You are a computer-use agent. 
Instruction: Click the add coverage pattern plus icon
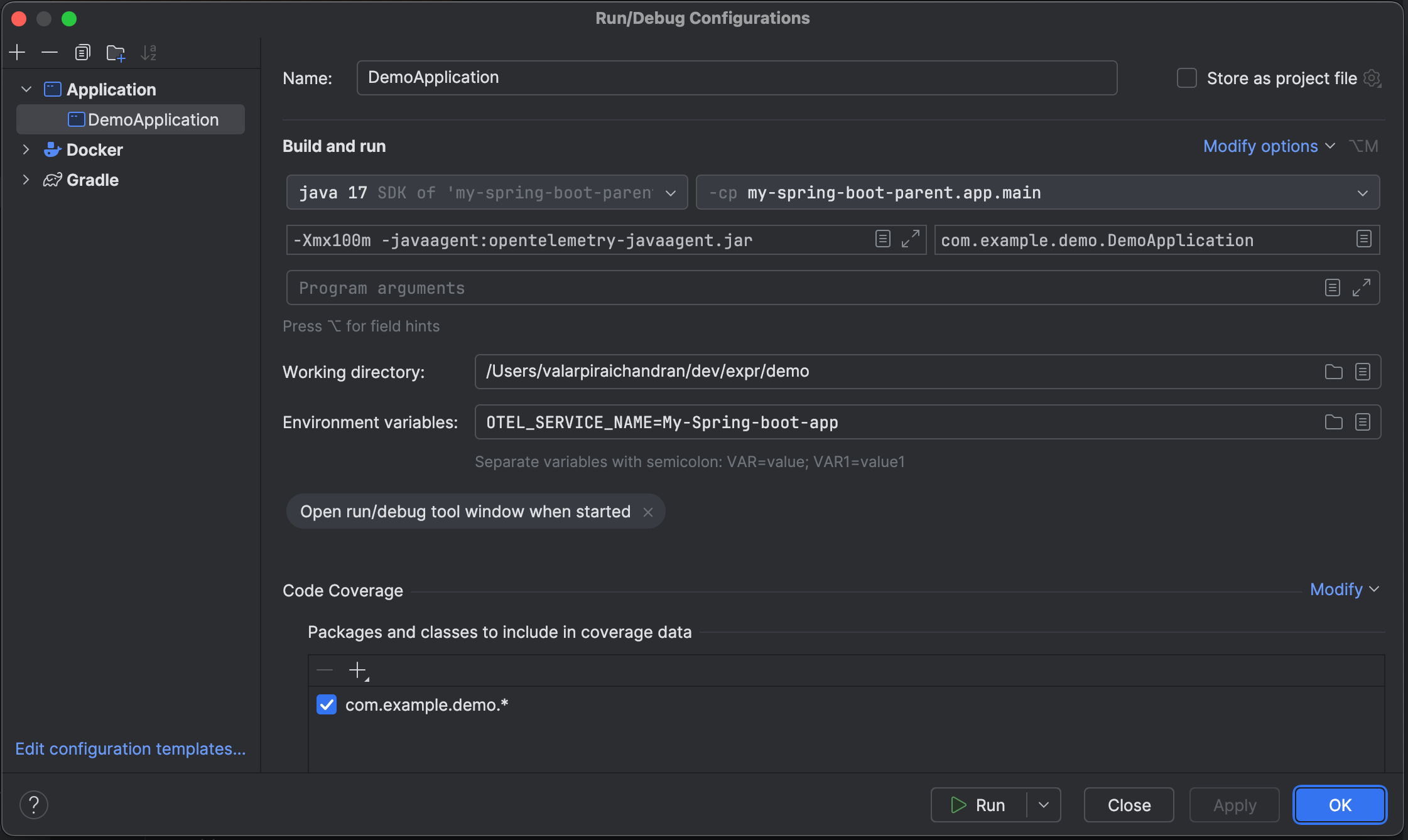(x=358, y=670)
